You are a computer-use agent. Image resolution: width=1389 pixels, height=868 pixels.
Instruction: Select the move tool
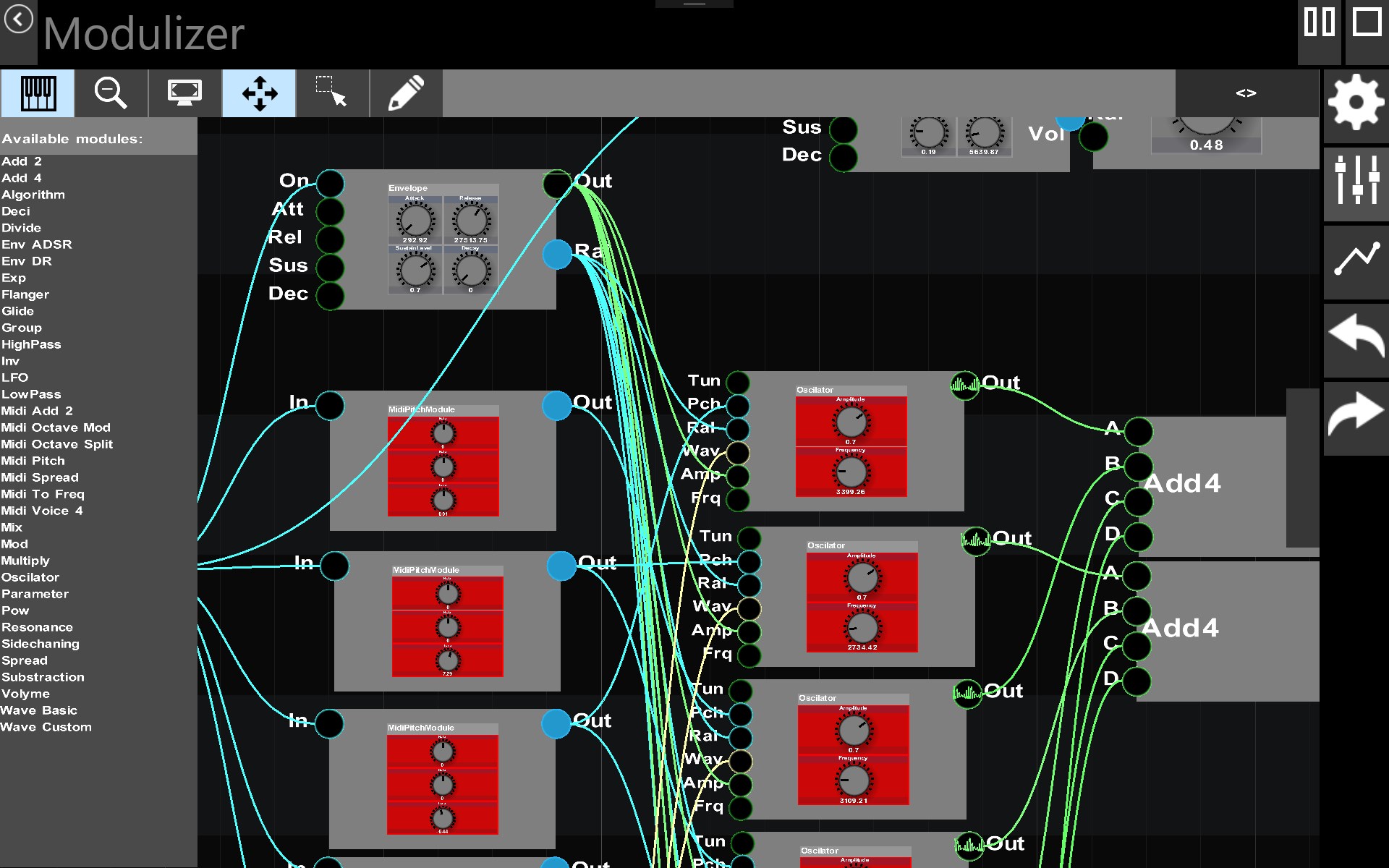pos(259,93)
